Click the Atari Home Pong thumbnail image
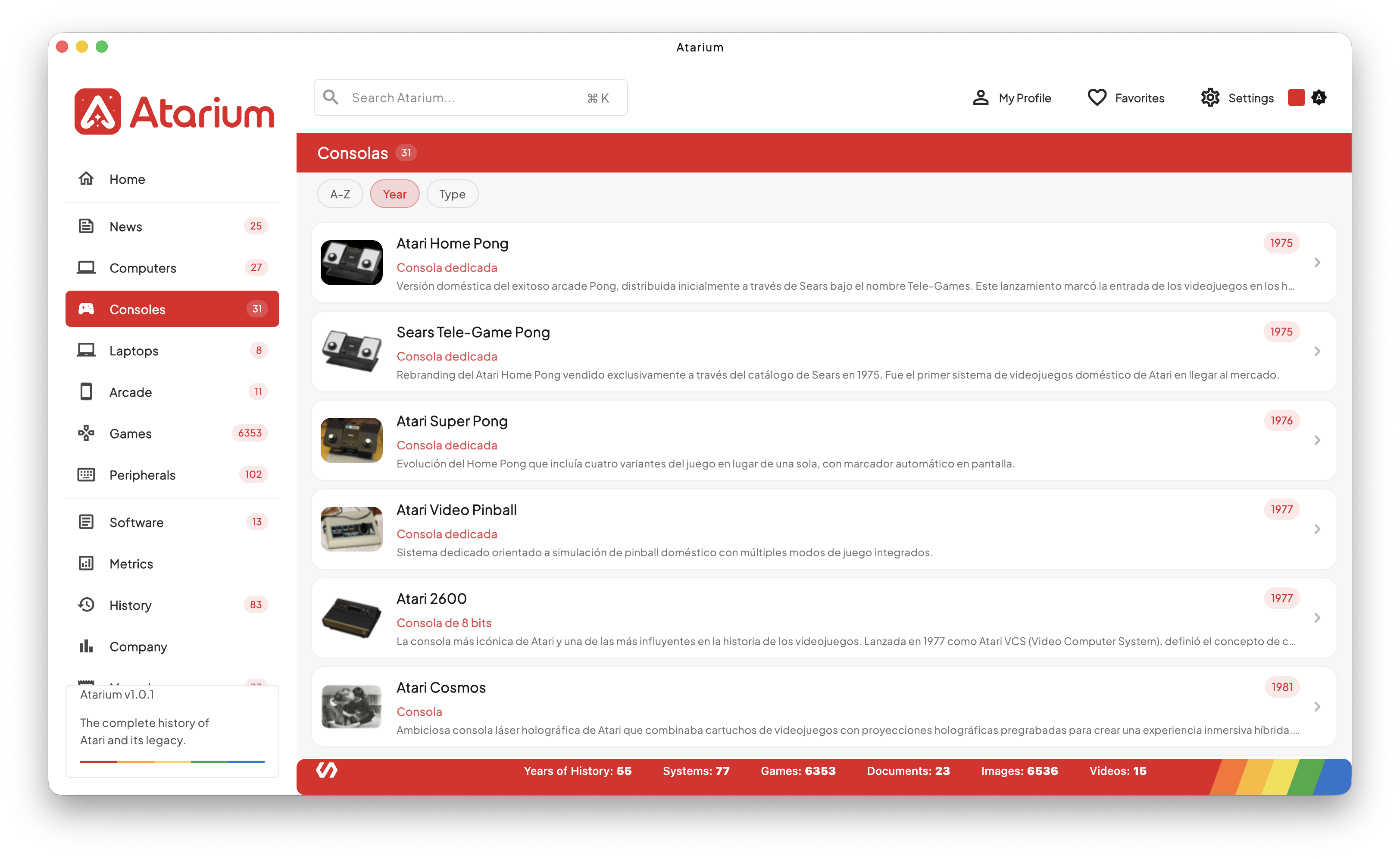1400x859 pixels. (x=352, y=263)
